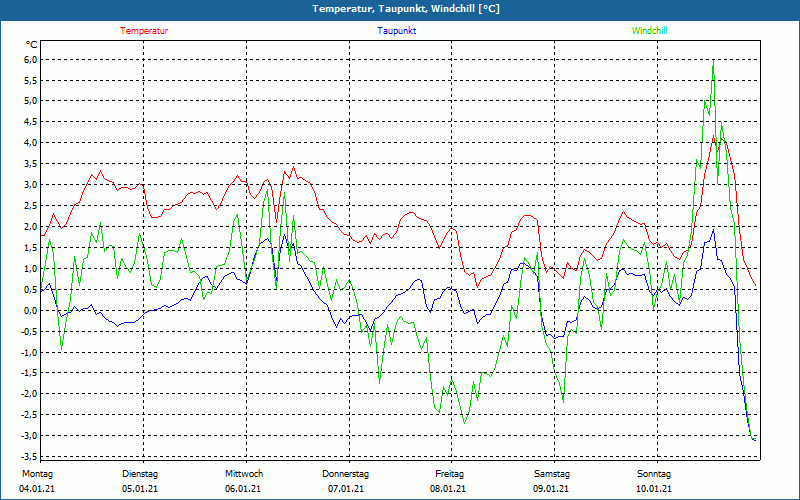Click the -1,0 y-axis value
The height and width of the screenshot is (500, 800).
30,352
